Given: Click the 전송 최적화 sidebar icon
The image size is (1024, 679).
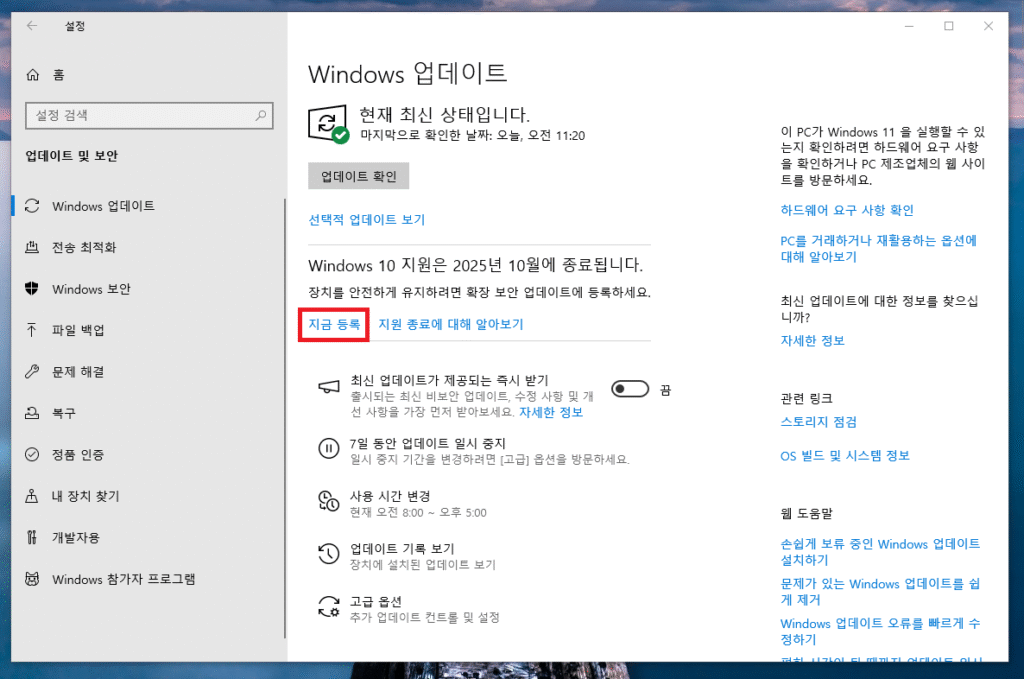Looking at the screenshot, I should pyautogui.click(x=33, y=248).
